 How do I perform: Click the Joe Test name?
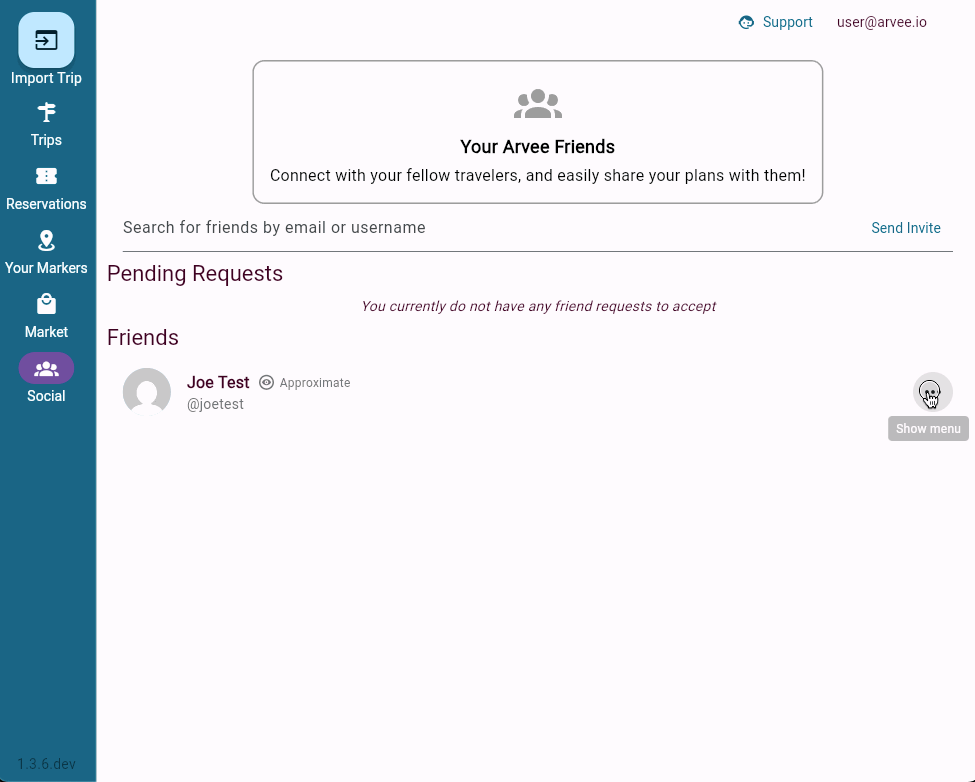pyautogui.click(x=218, y=382)
